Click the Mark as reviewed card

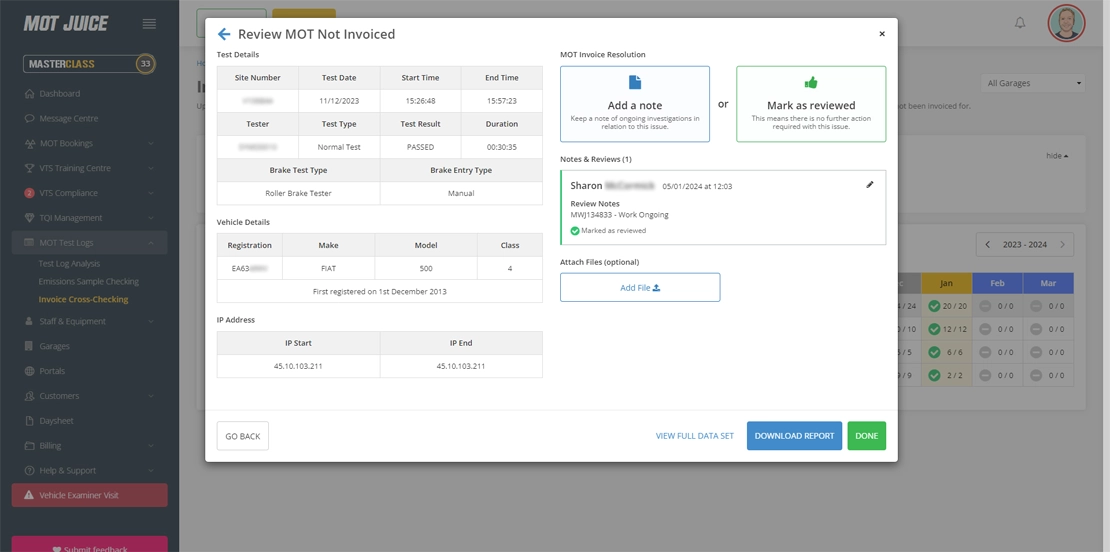click(x=811, y=104)
